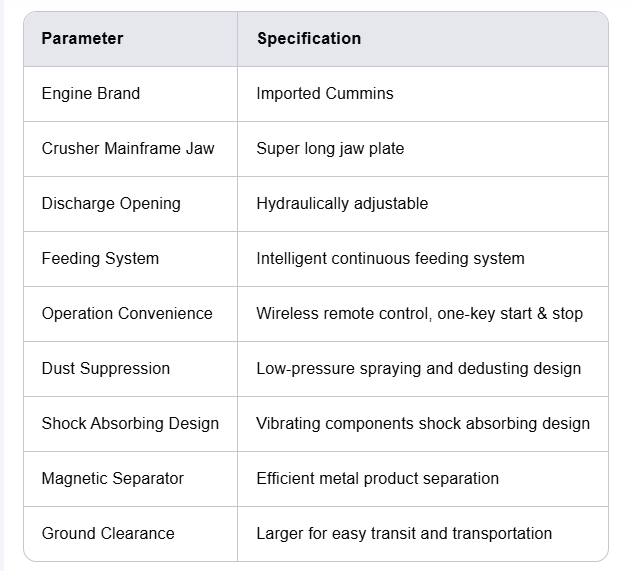631x571 pixels.
Task: Click Efficient metal product separation text
Action: (x=377, y=479)
